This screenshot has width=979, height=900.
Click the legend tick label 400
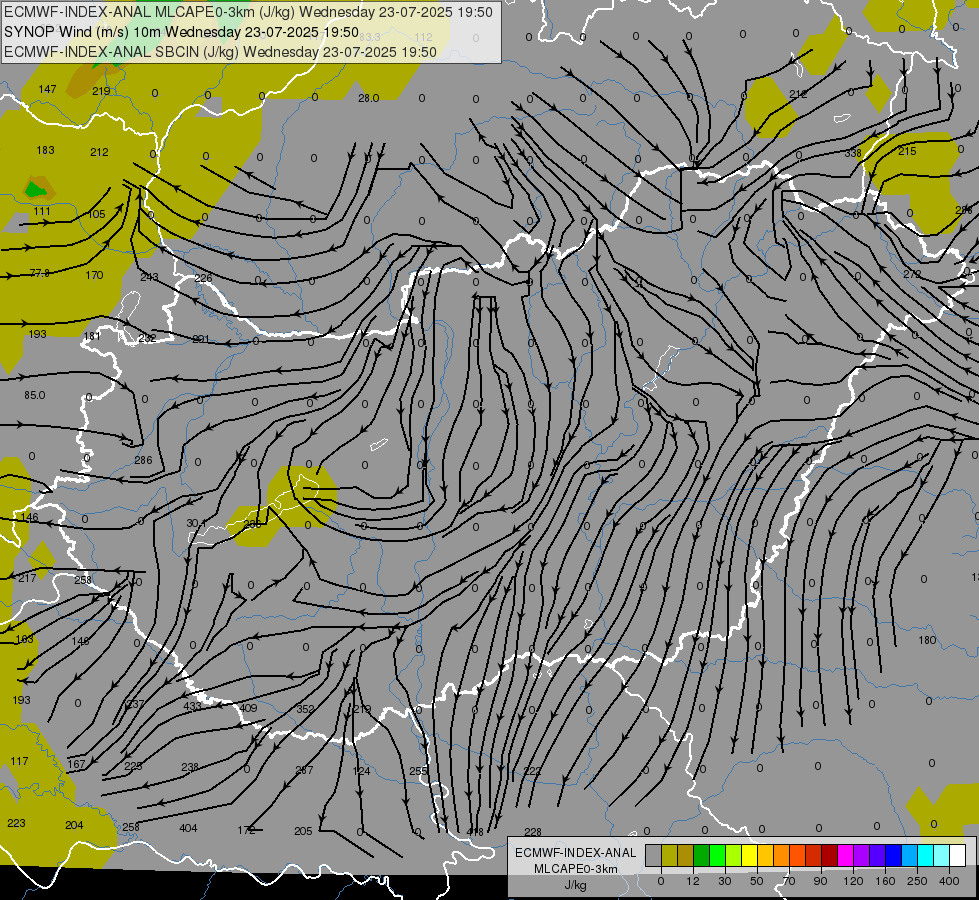949,881
